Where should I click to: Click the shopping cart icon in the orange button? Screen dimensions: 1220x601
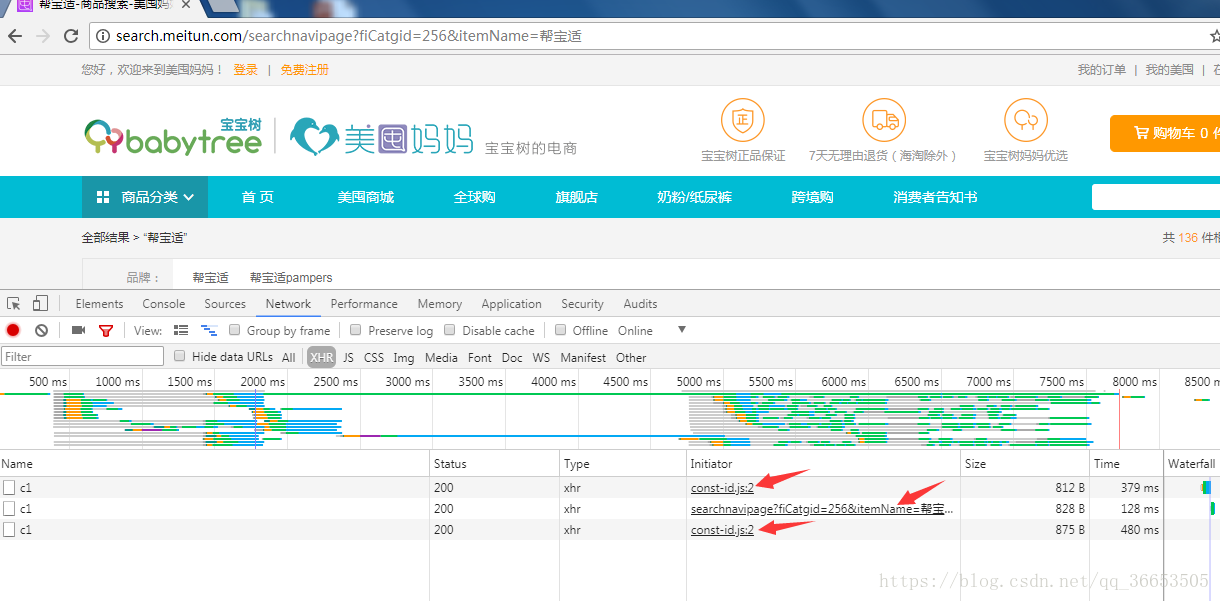pyautogui.click(x=1140, y=133)
